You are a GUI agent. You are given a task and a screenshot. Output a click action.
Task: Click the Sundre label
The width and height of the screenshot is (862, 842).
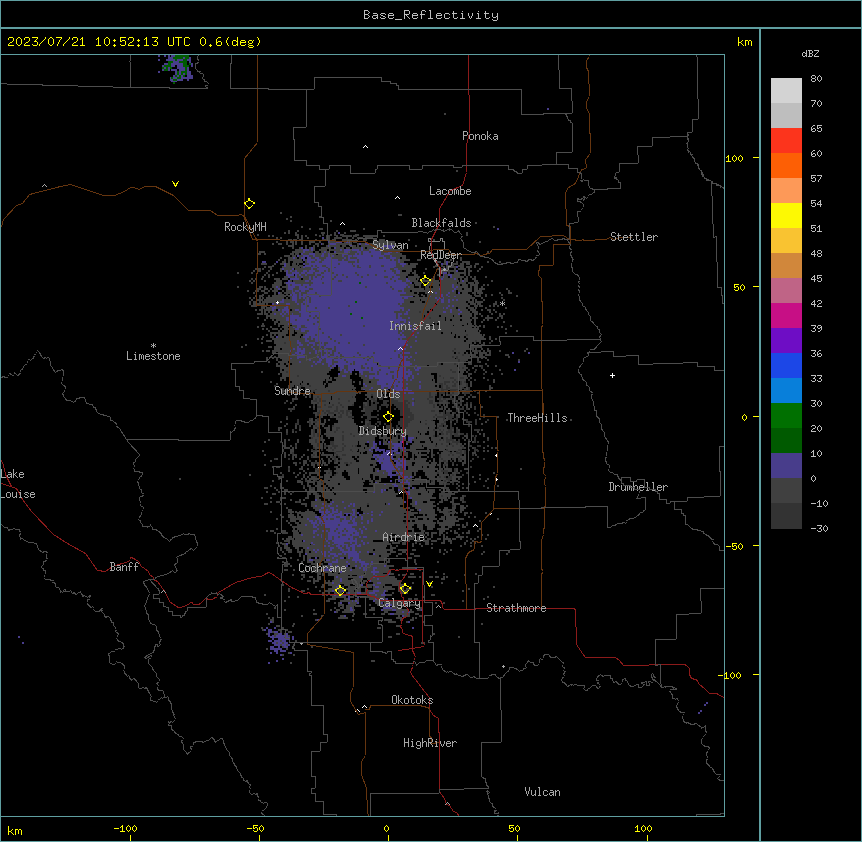pyautogui.click(x=292, y=391)
